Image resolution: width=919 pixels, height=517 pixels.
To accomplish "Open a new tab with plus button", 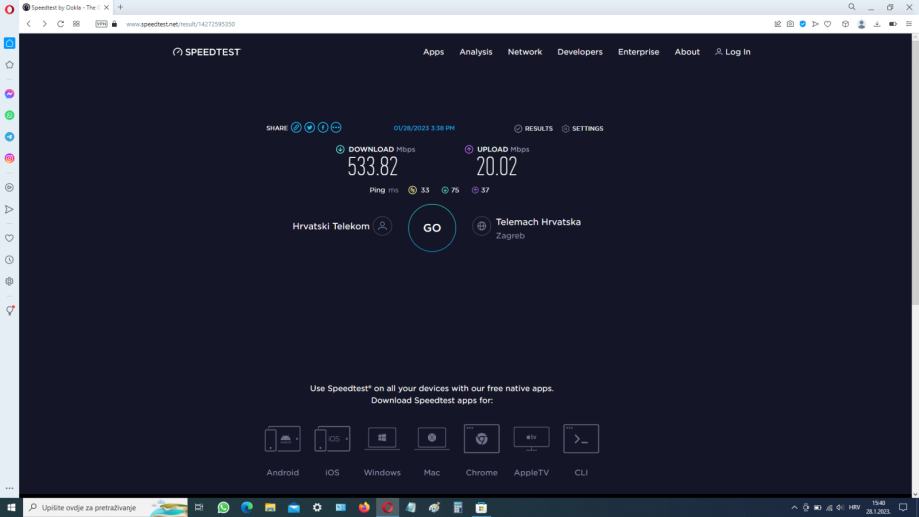I will tap(120, 8).
